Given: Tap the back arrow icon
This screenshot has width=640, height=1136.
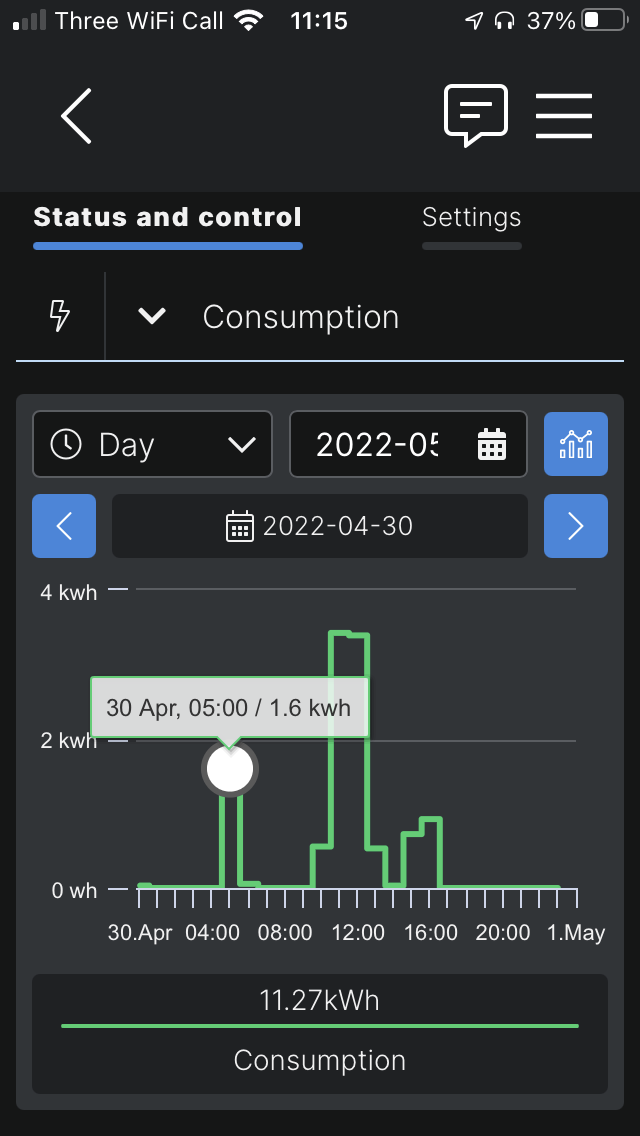Looking at the screenshot, I should 76,116.
